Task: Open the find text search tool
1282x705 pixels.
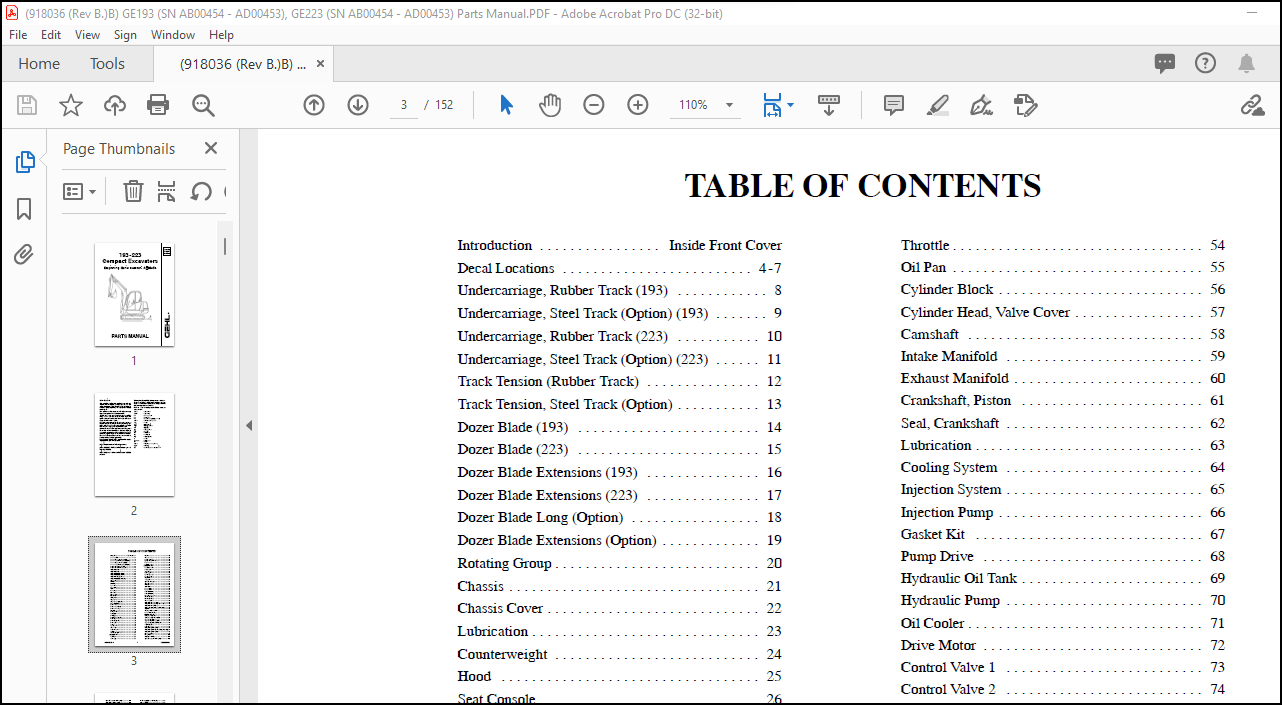Action: pos(203,105)
